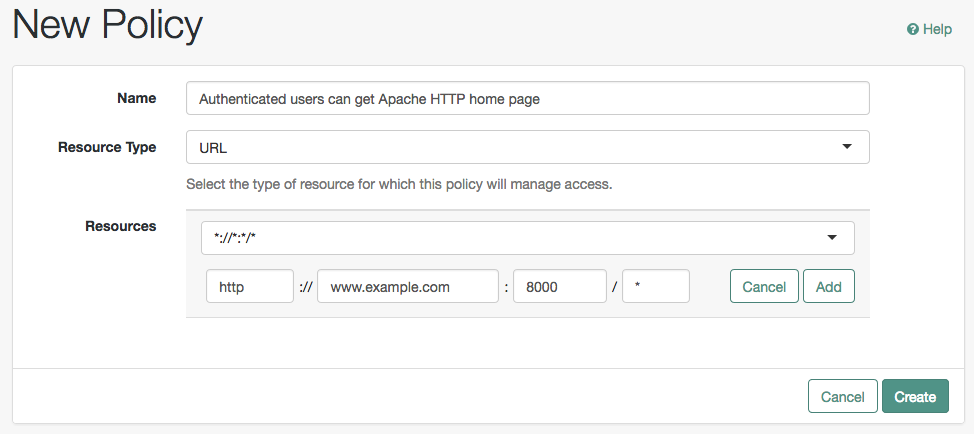This screenshot has height=434, width=974.
Task: Click the www.example.com host field
Action: click(407, 286)
